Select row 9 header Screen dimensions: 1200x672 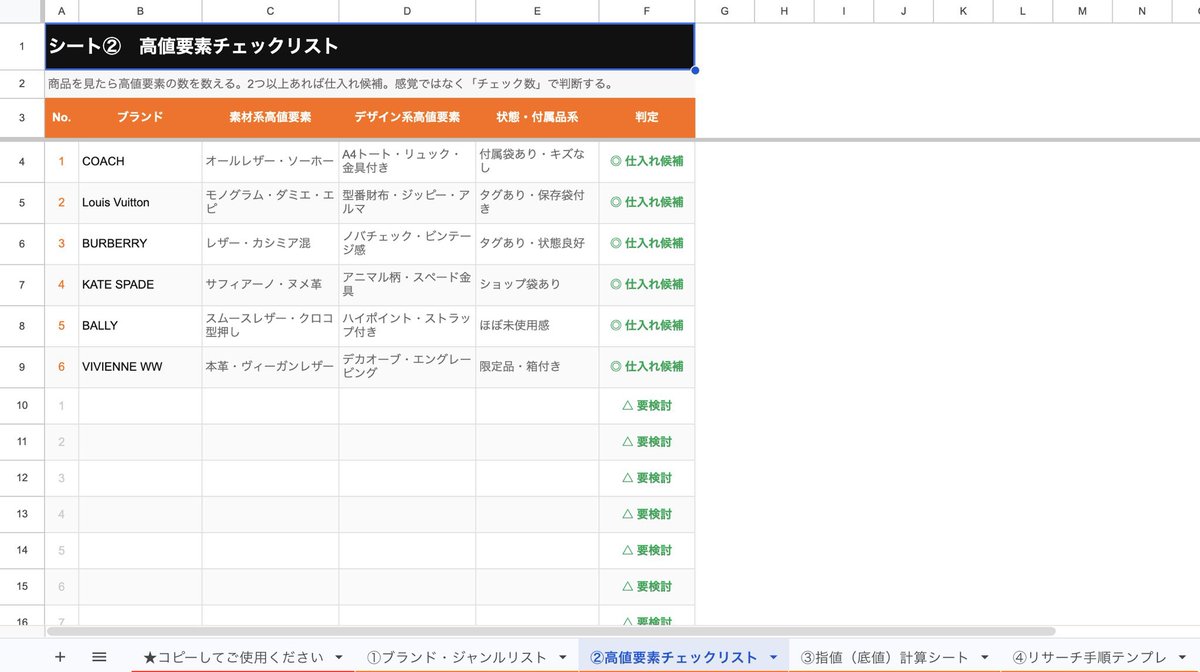click(22, 367)
